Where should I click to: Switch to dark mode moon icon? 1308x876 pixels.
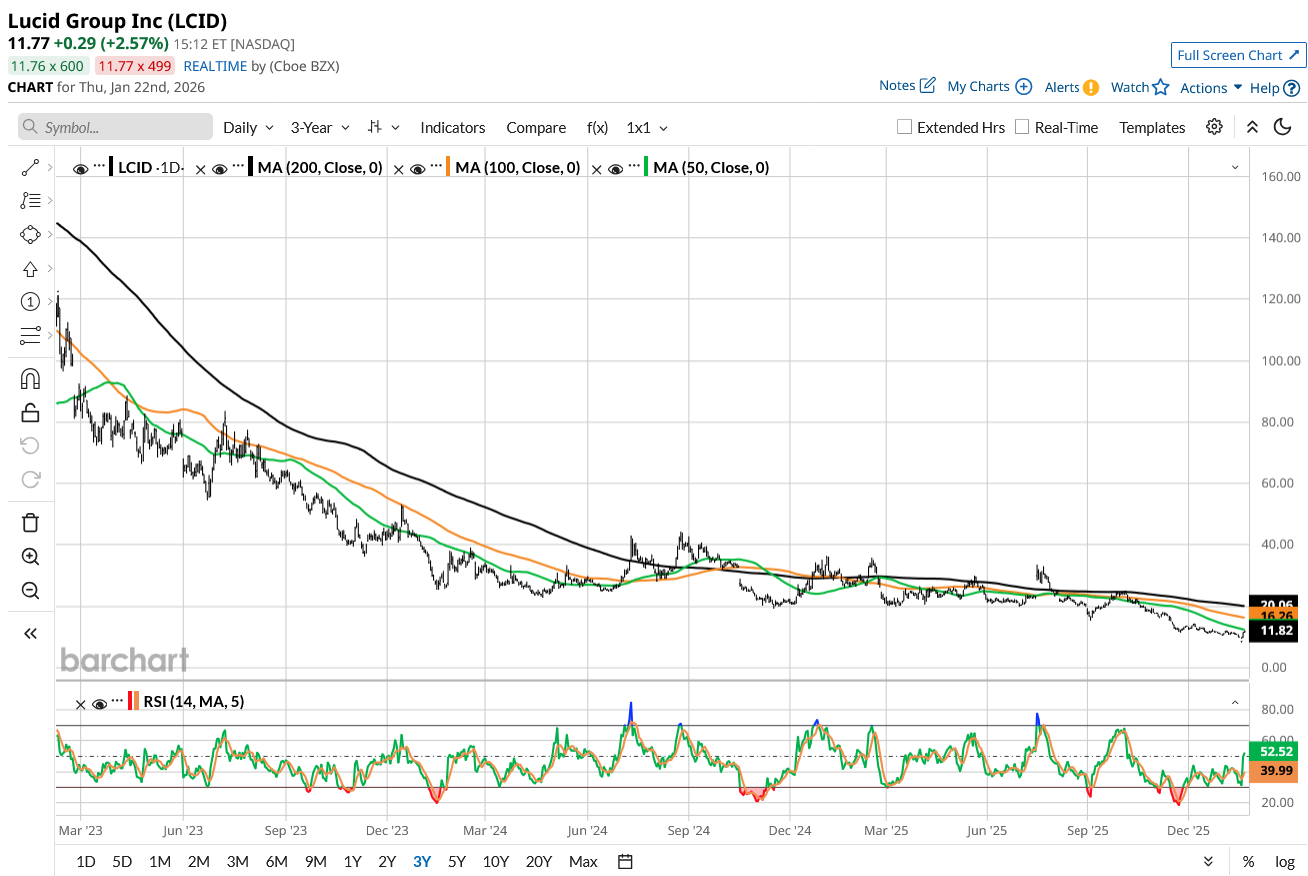(x=1282, y=127)
